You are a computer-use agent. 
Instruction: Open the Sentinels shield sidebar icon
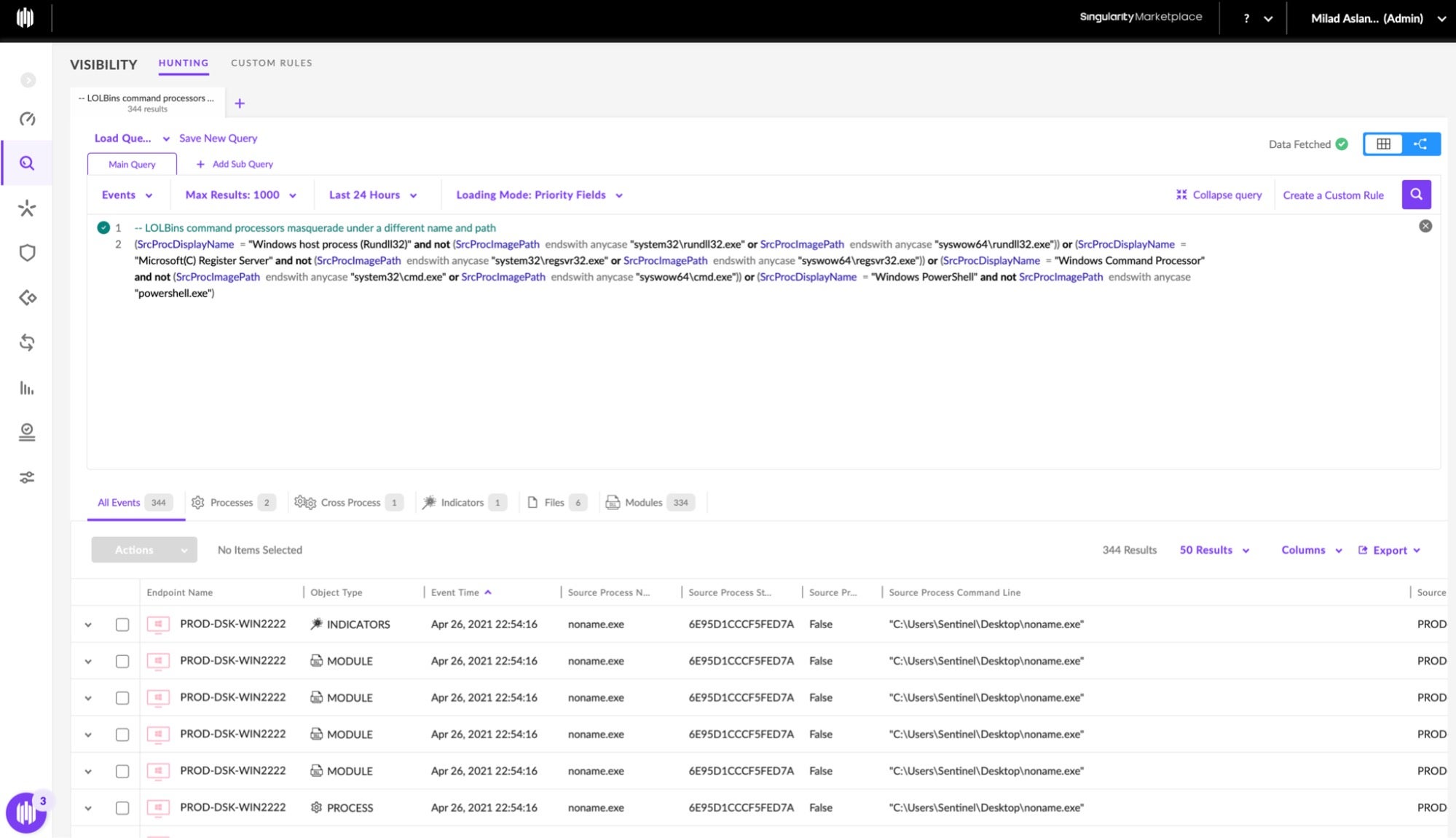coord(27,253)
